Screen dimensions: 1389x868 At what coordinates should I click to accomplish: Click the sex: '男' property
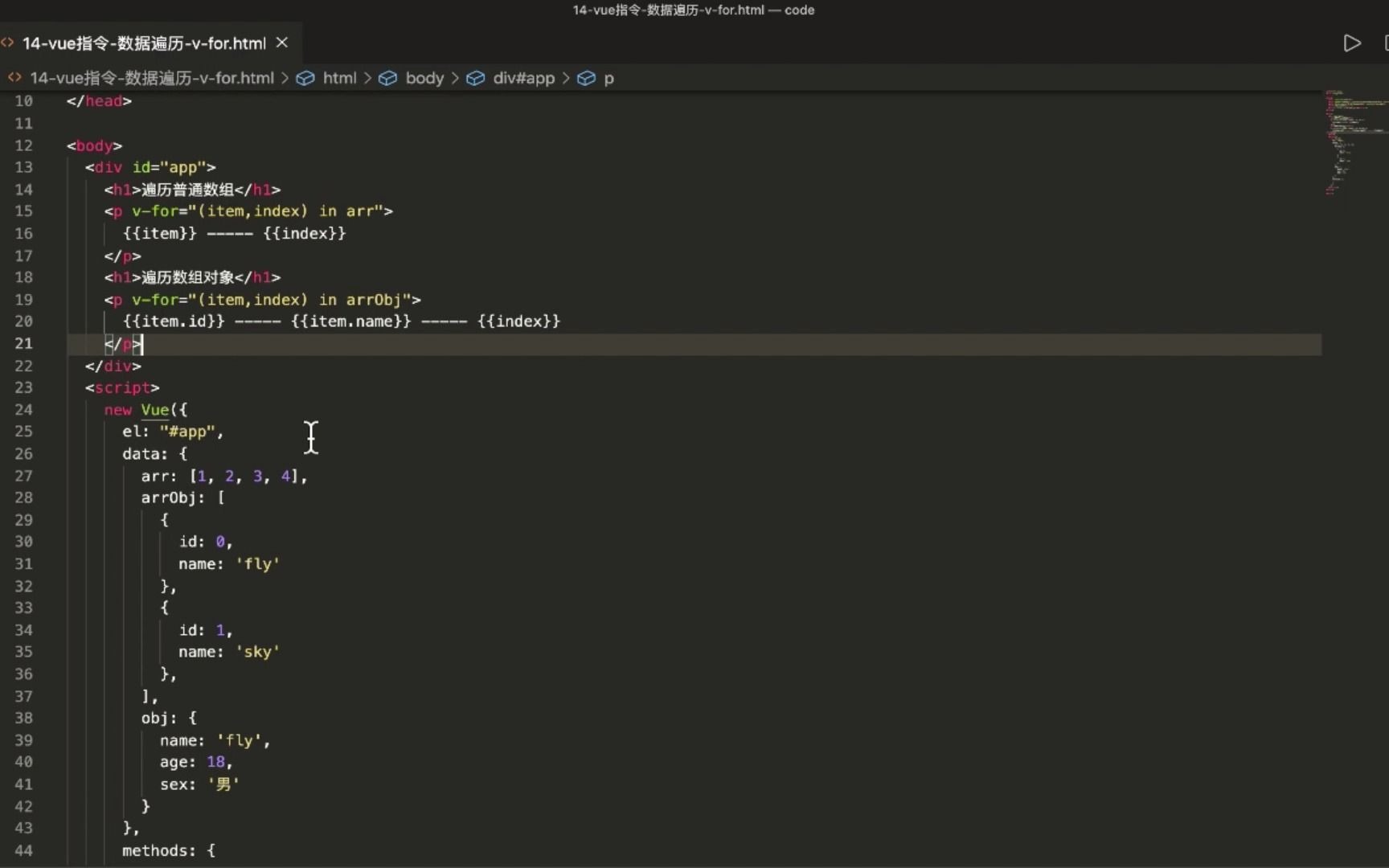[200, 784]
